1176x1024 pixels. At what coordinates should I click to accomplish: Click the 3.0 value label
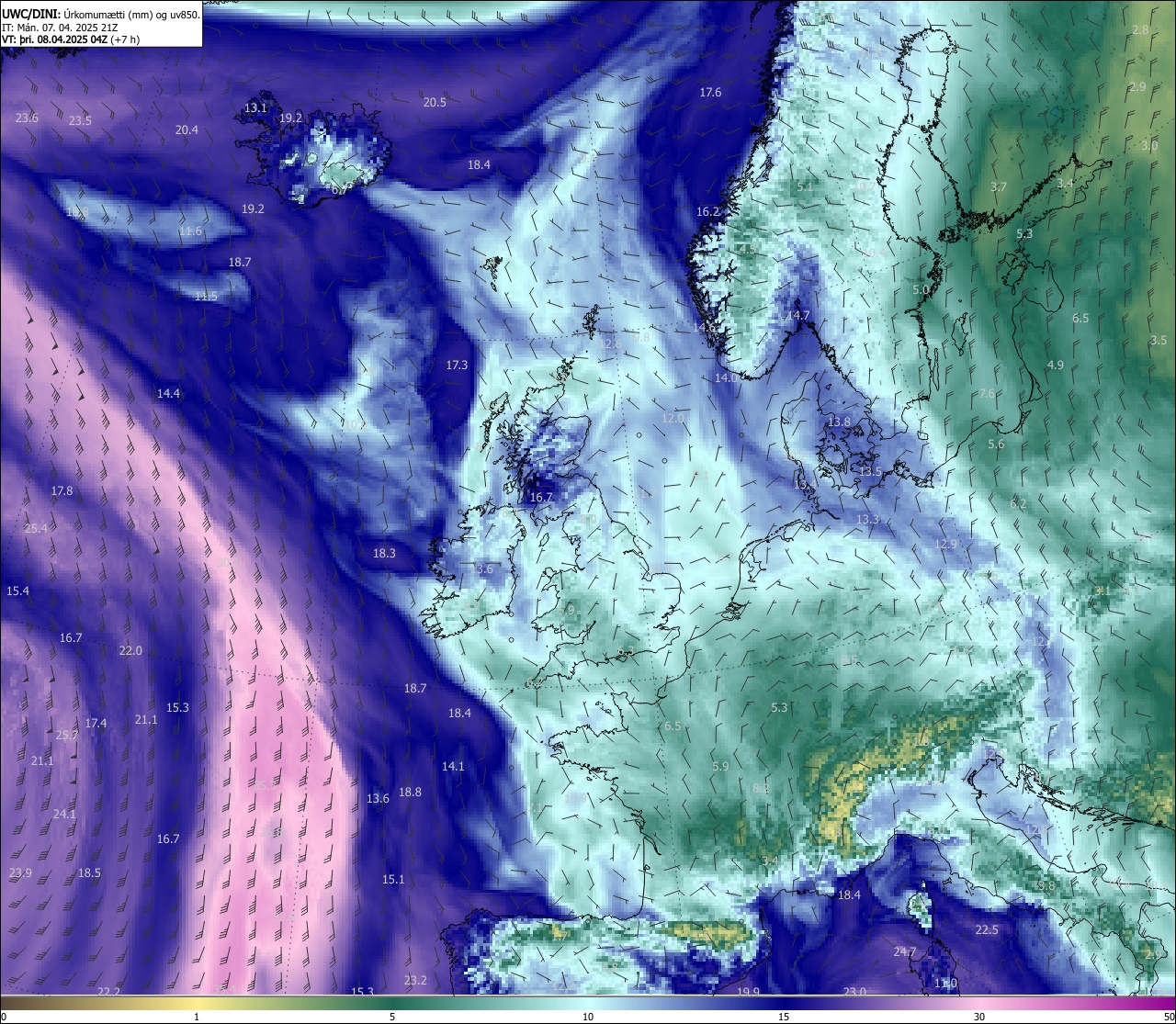pyautogui.click(x=1149, y=146)
